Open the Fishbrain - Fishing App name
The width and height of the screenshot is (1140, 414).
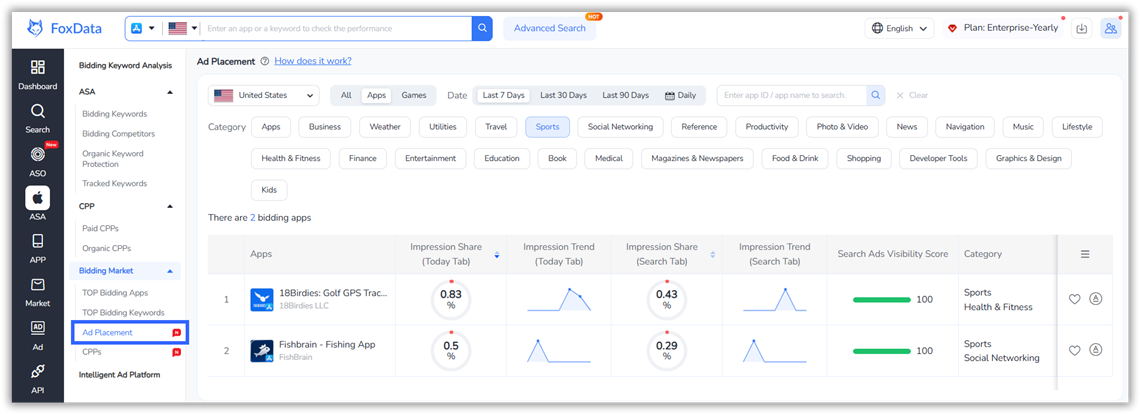(x=327, y=344)
